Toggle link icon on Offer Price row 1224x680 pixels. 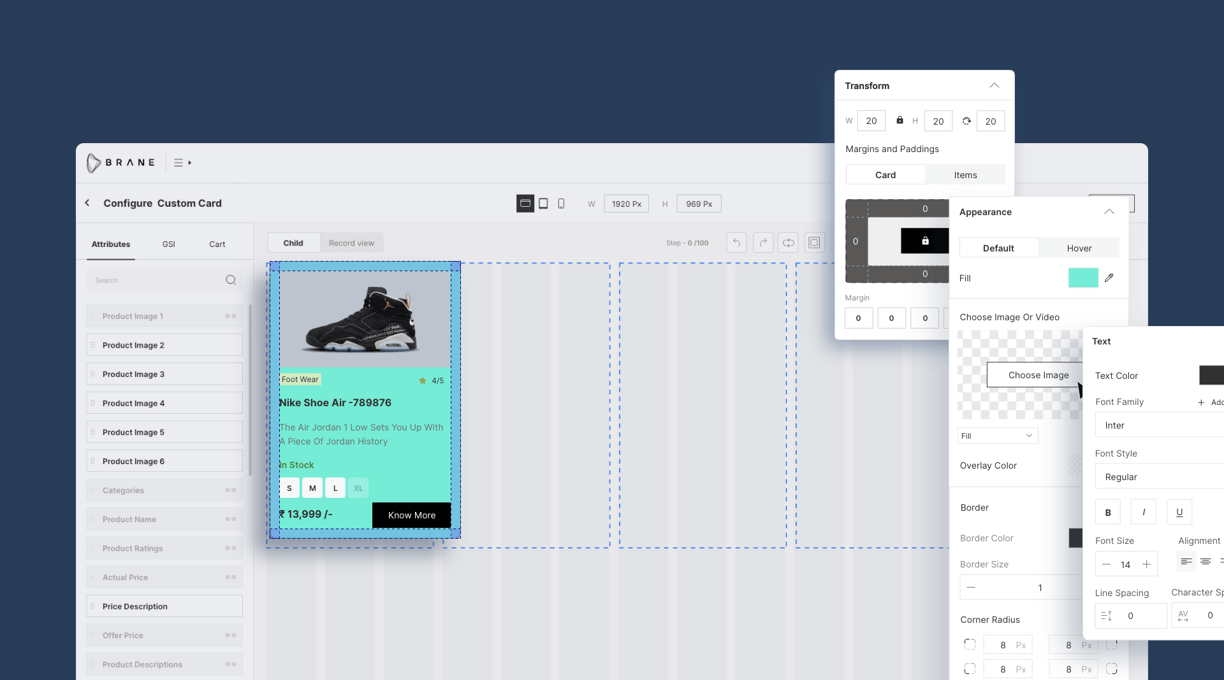(x=231, y=635)
